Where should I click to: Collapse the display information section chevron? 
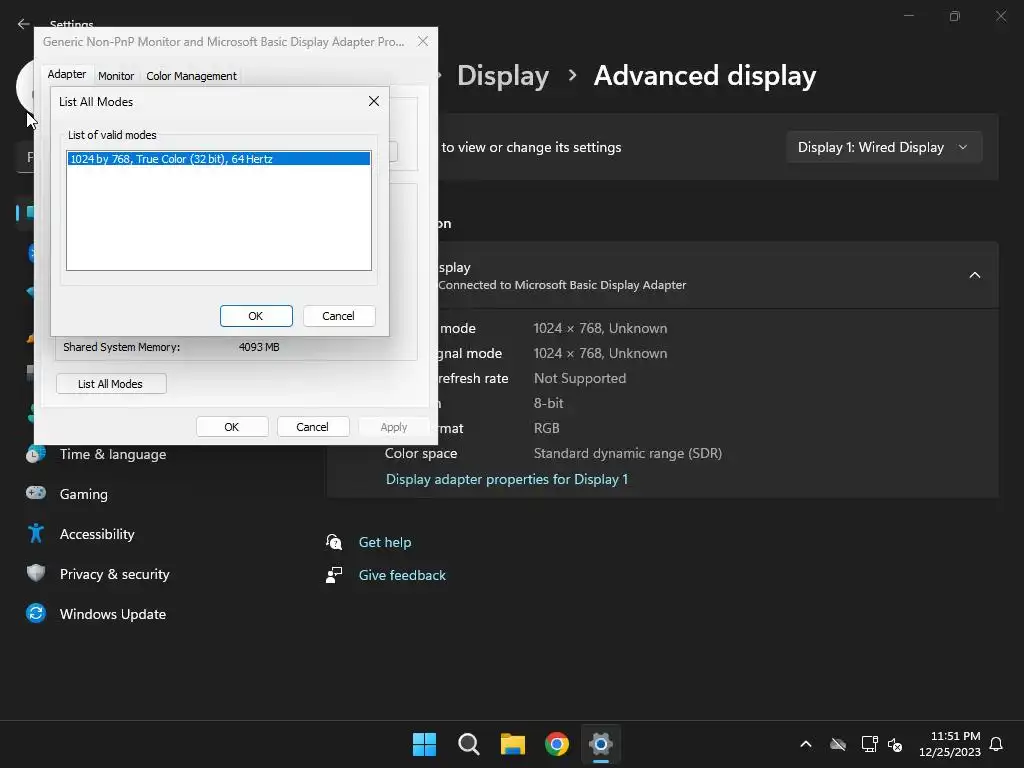(974, 276)
